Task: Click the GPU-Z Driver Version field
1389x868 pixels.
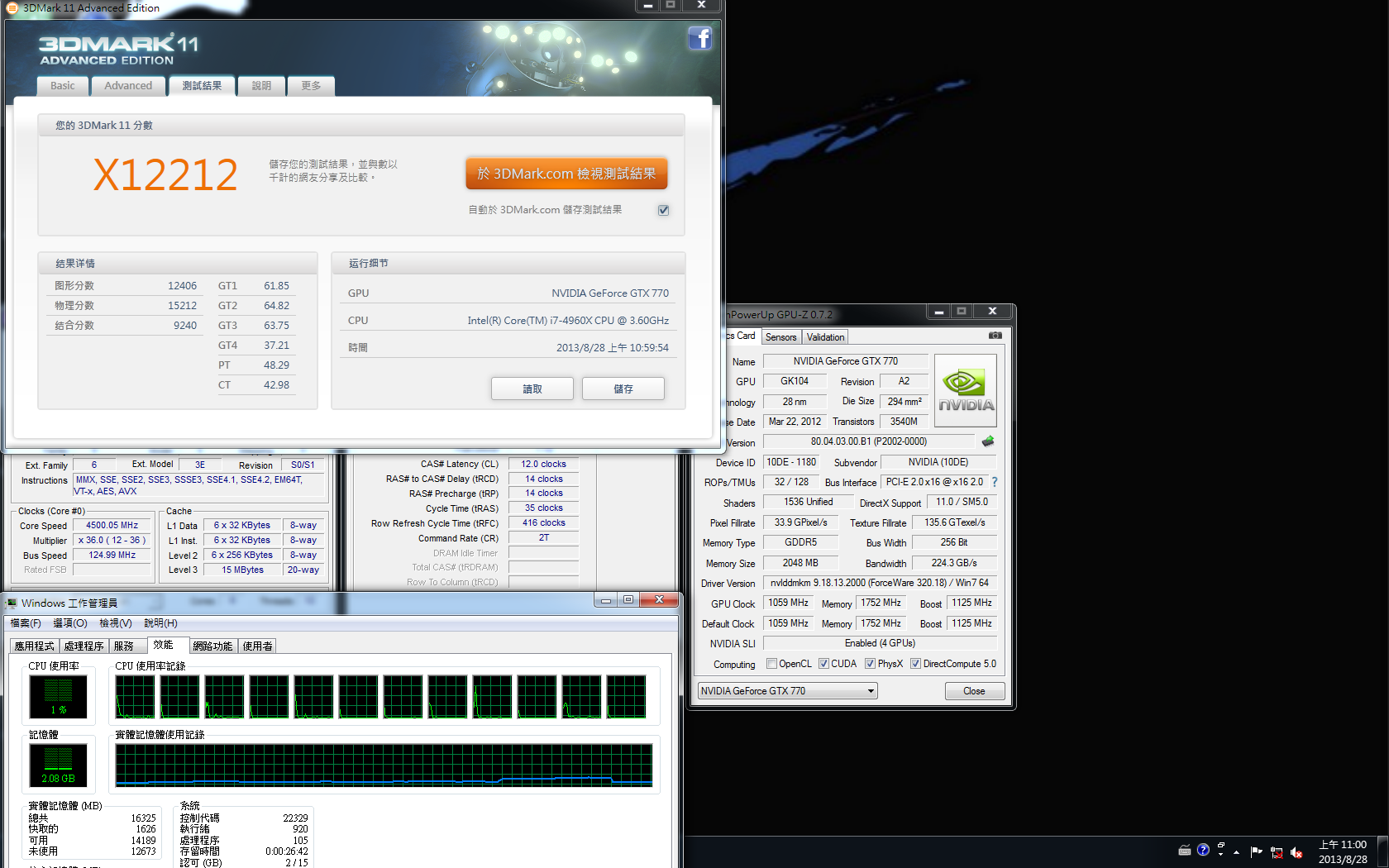Action: point(880,583)
